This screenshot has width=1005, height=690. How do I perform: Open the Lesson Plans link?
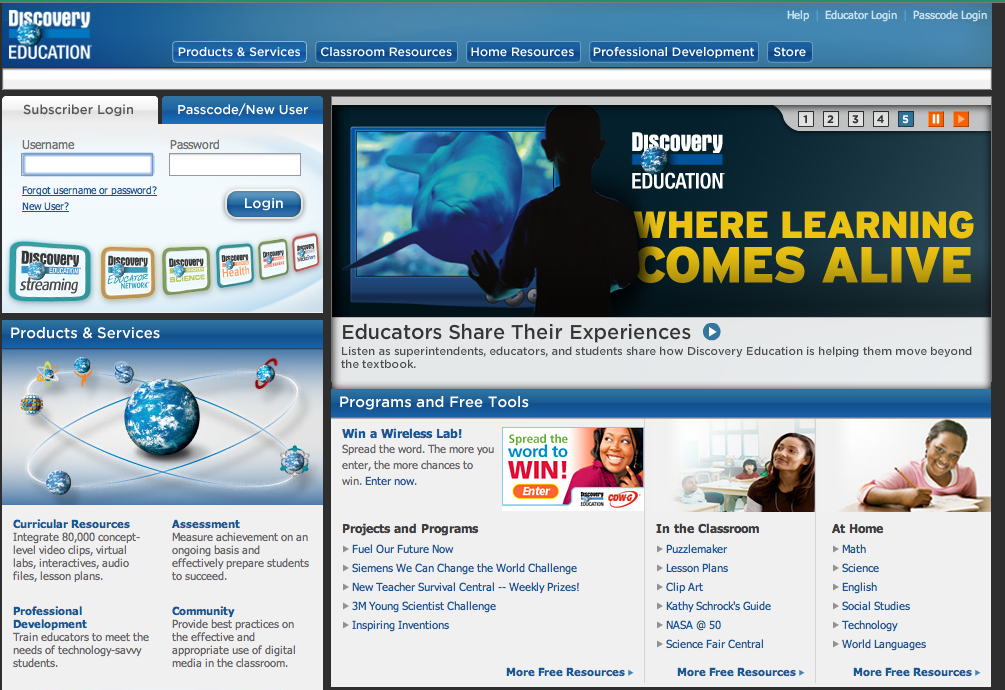[697, 568]
